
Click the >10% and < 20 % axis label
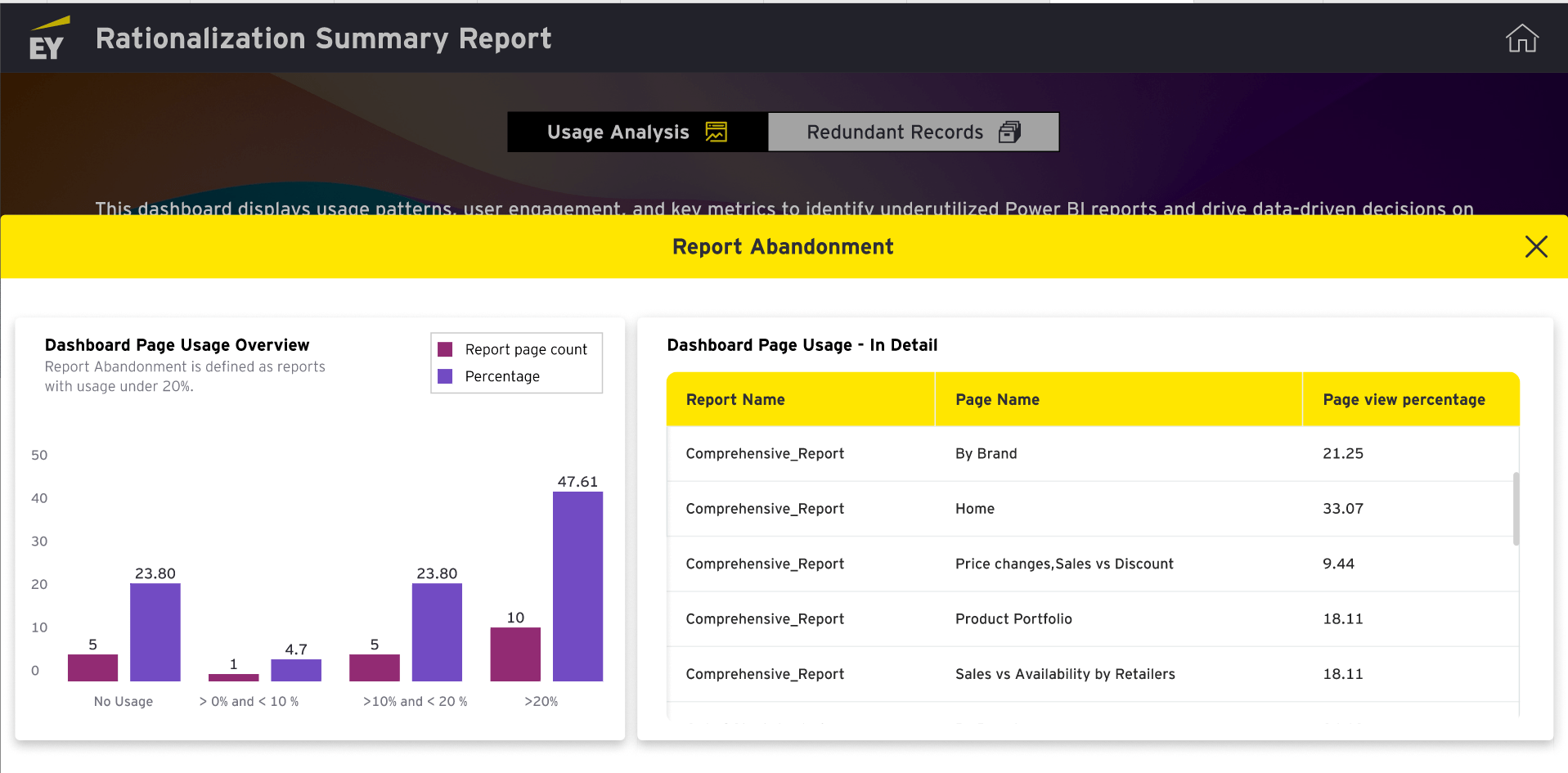415,702
